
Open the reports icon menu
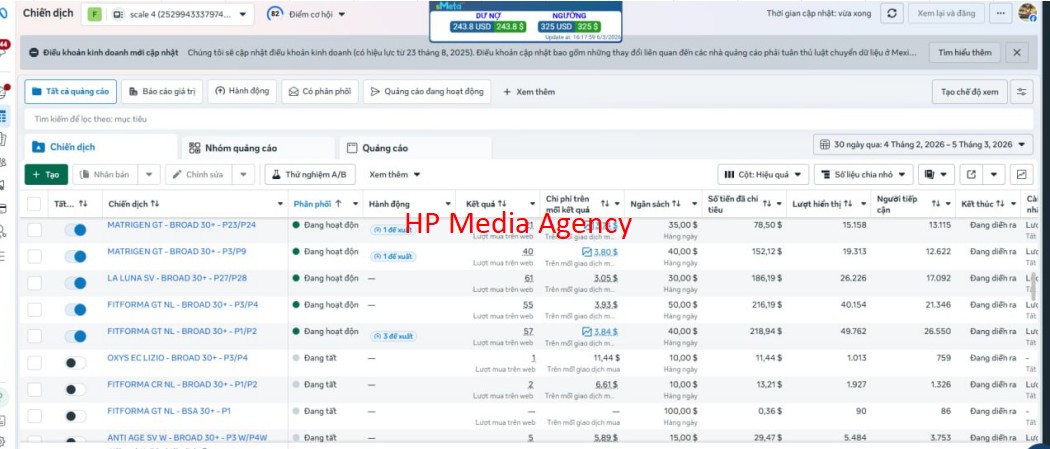coord(935,175)
